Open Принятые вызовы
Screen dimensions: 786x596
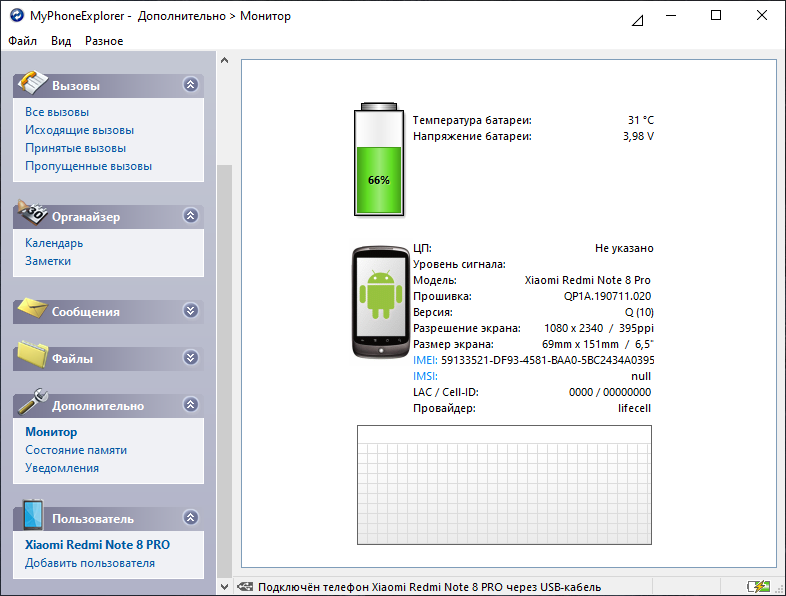76,148
